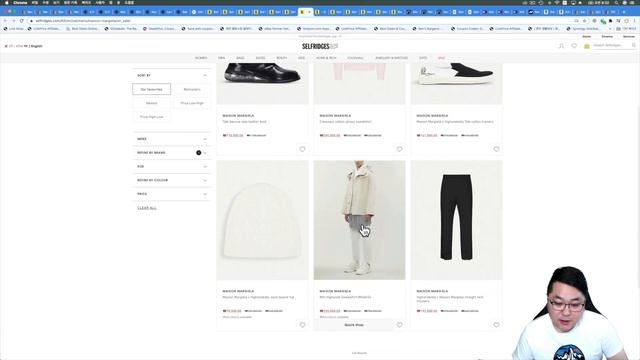640x360 pixels.
Task: Sort by Price Low-High
Action: click(x=192, y=103)
